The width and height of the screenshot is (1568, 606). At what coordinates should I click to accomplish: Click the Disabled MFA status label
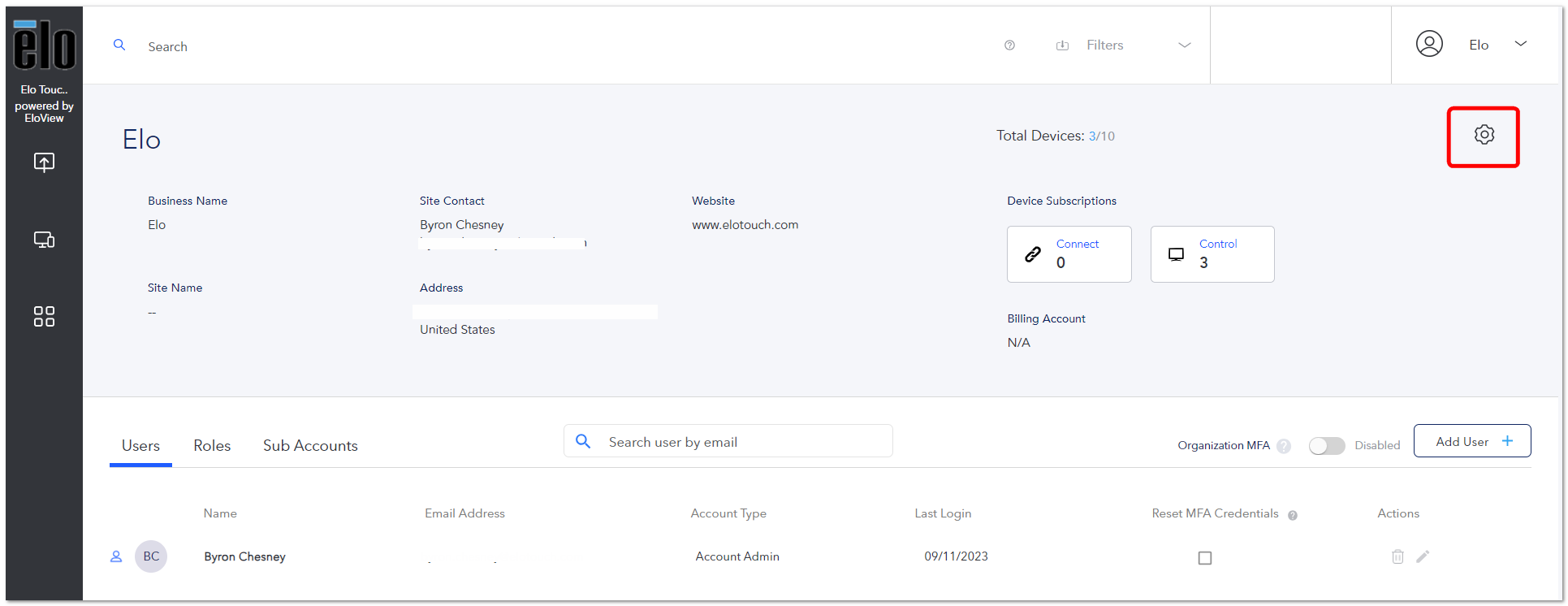1377,445
